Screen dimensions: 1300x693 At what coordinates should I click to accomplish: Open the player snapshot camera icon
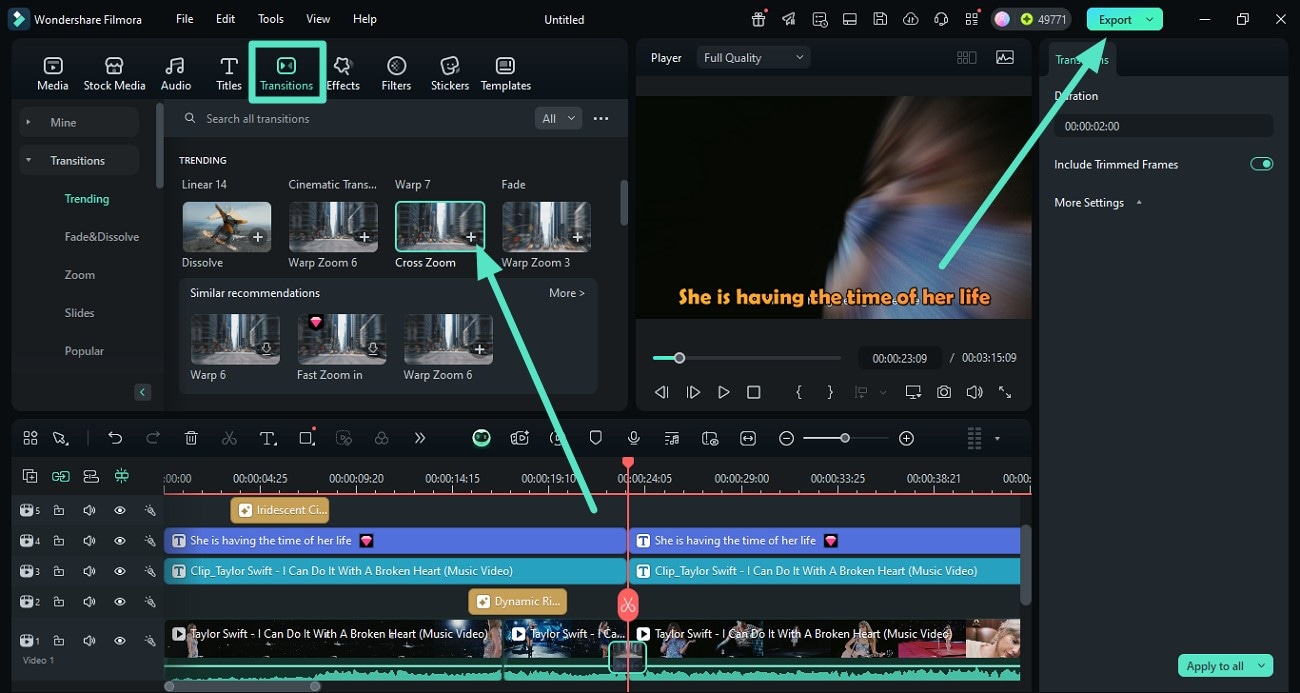pos(944,393)
